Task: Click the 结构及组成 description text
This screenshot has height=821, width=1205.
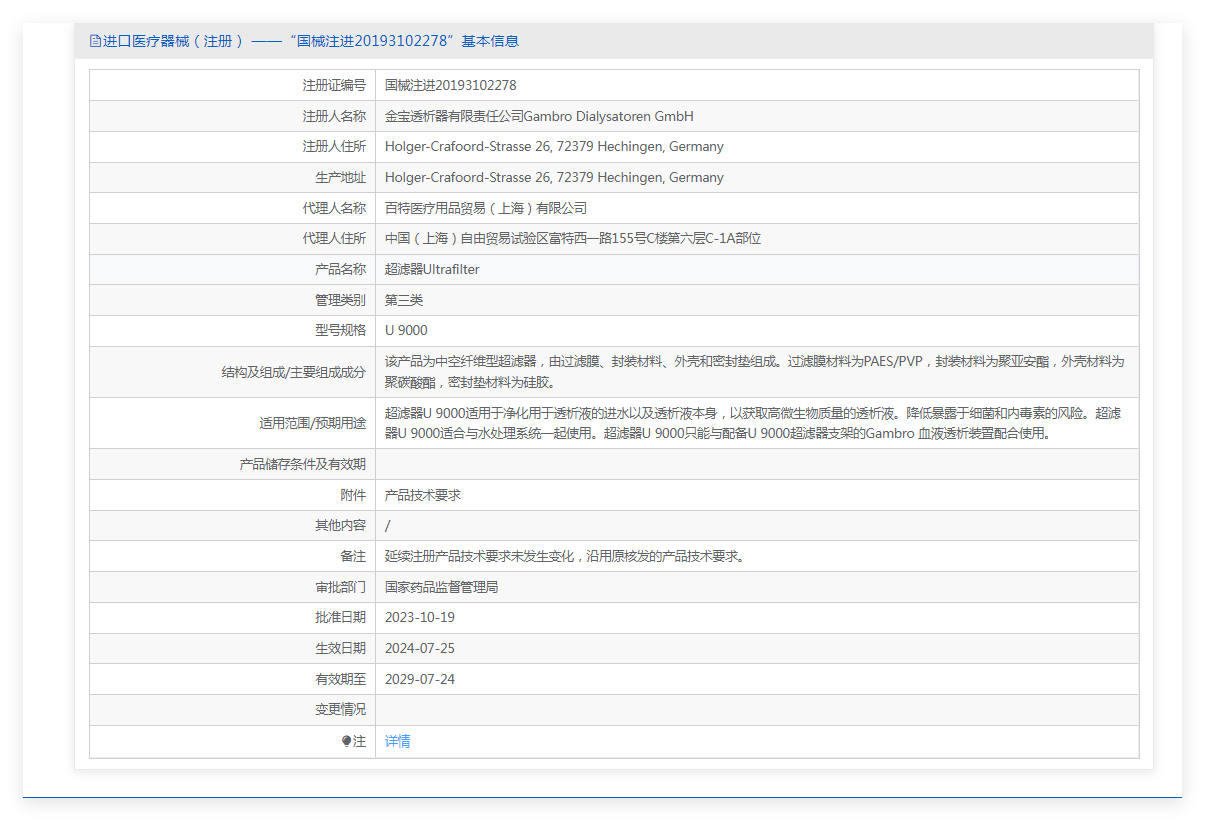Action: tap(755, 372)
